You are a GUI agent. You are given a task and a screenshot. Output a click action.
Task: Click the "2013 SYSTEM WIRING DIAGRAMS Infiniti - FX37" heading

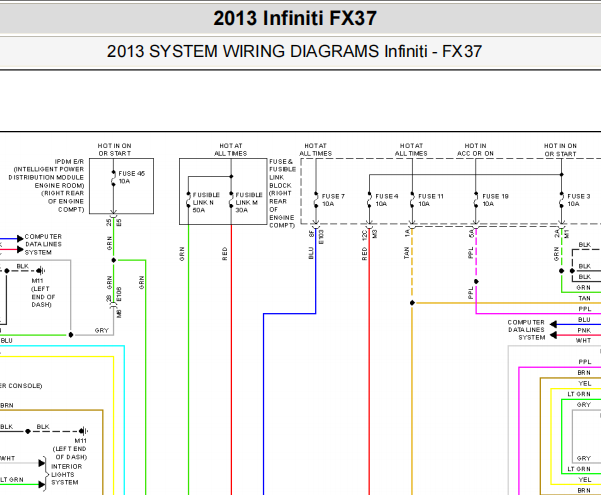click(294, 51)
